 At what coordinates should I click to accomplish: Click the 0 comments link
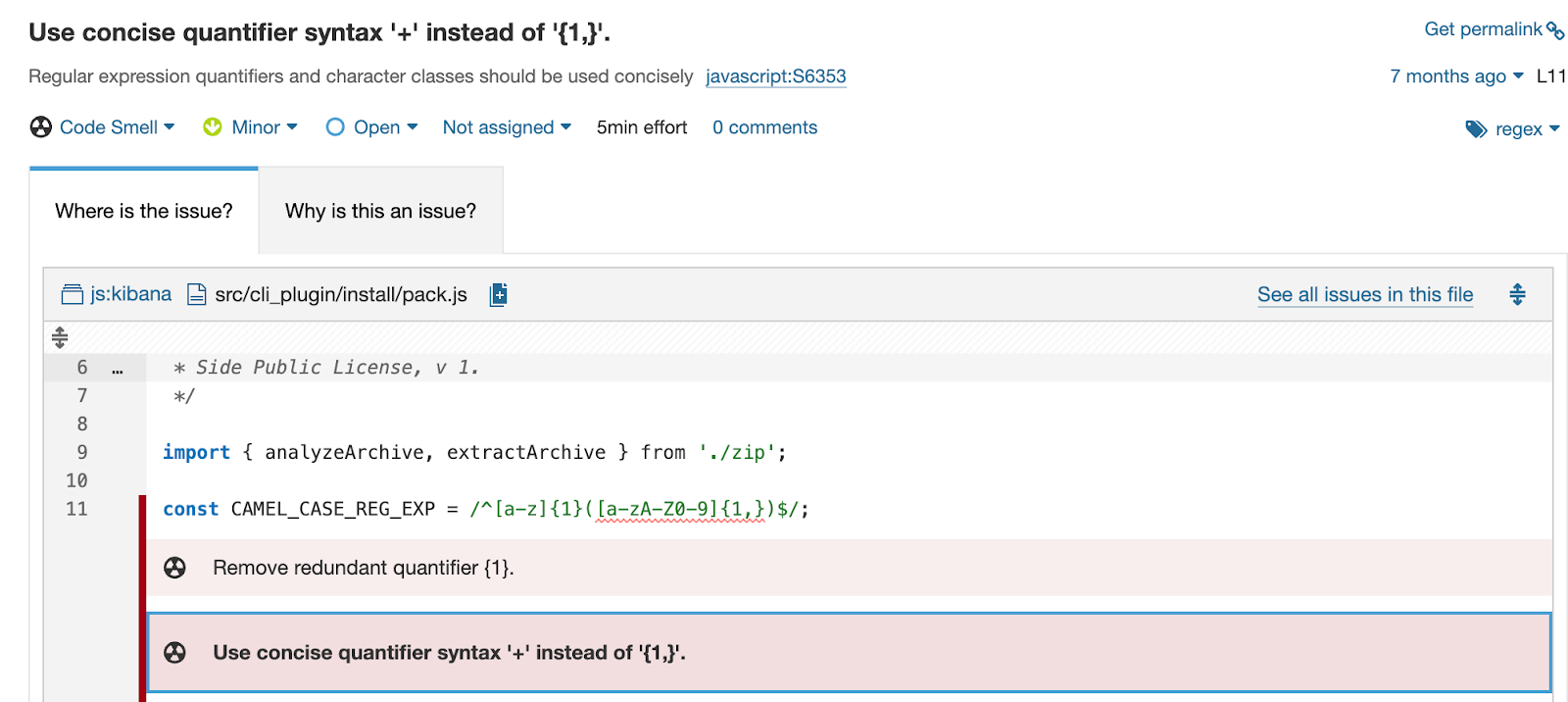pos(764,127)
